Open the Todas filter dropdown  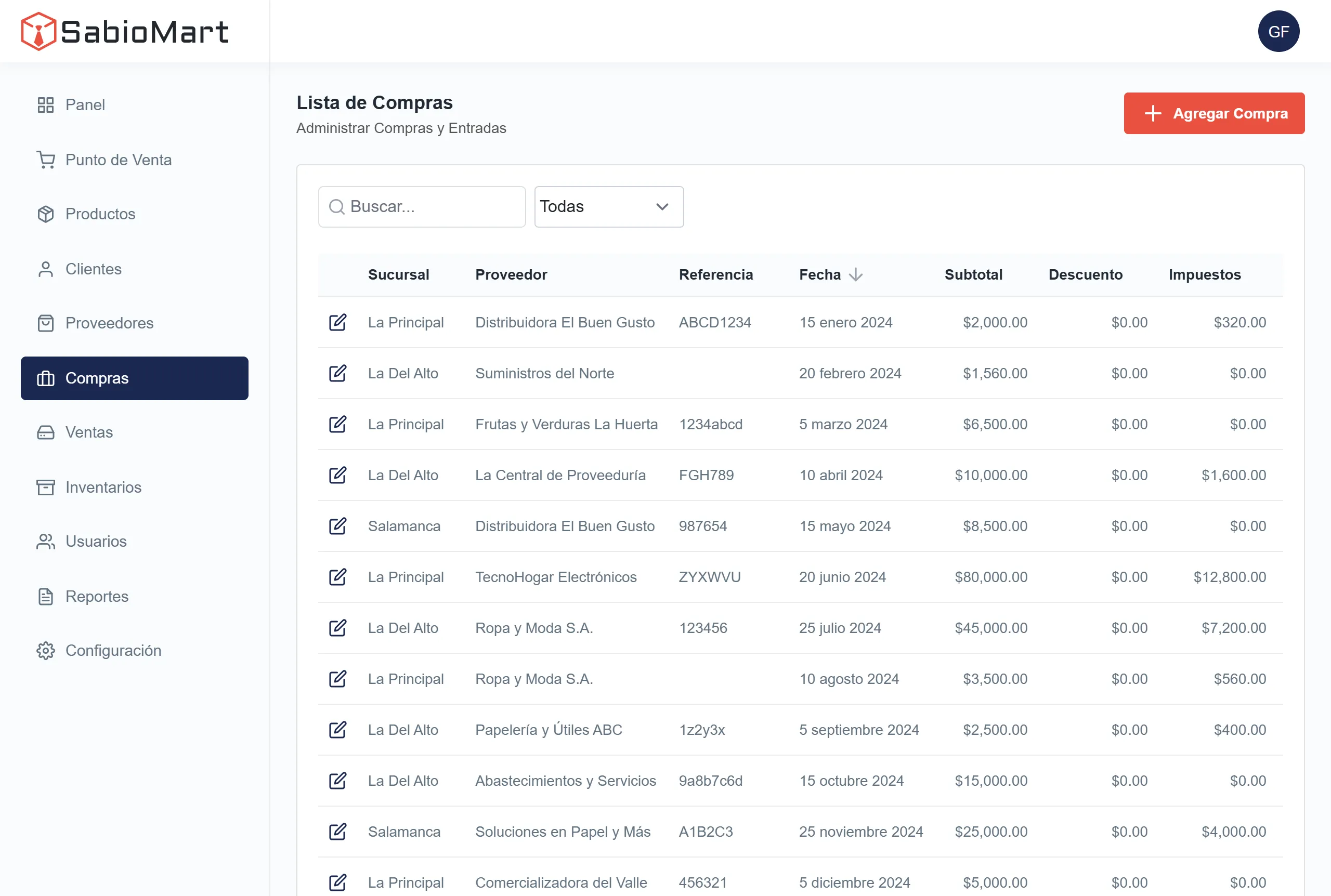coord(609,207)
